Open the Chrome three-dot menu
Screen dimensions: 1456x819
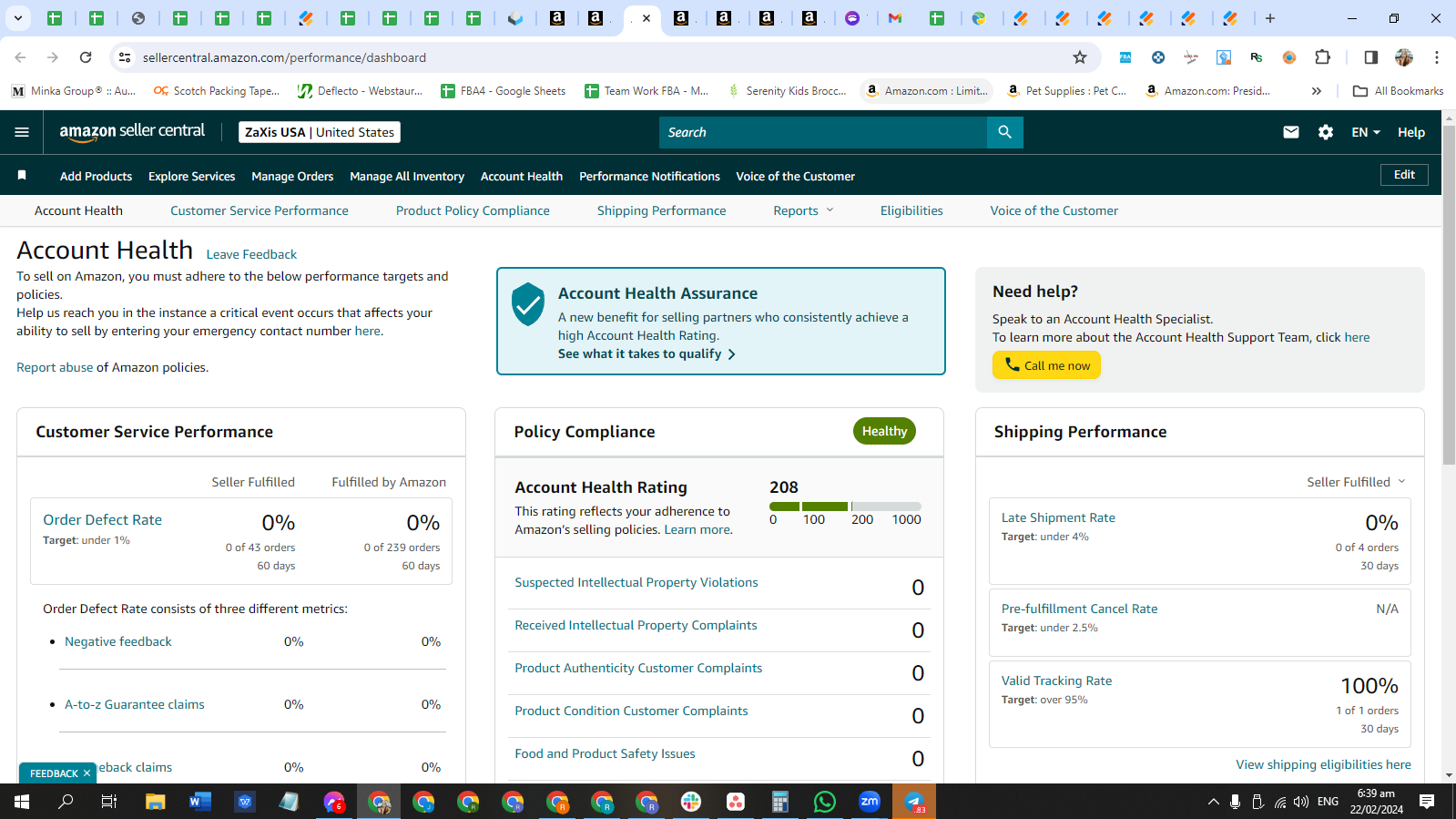point(1437,57)
